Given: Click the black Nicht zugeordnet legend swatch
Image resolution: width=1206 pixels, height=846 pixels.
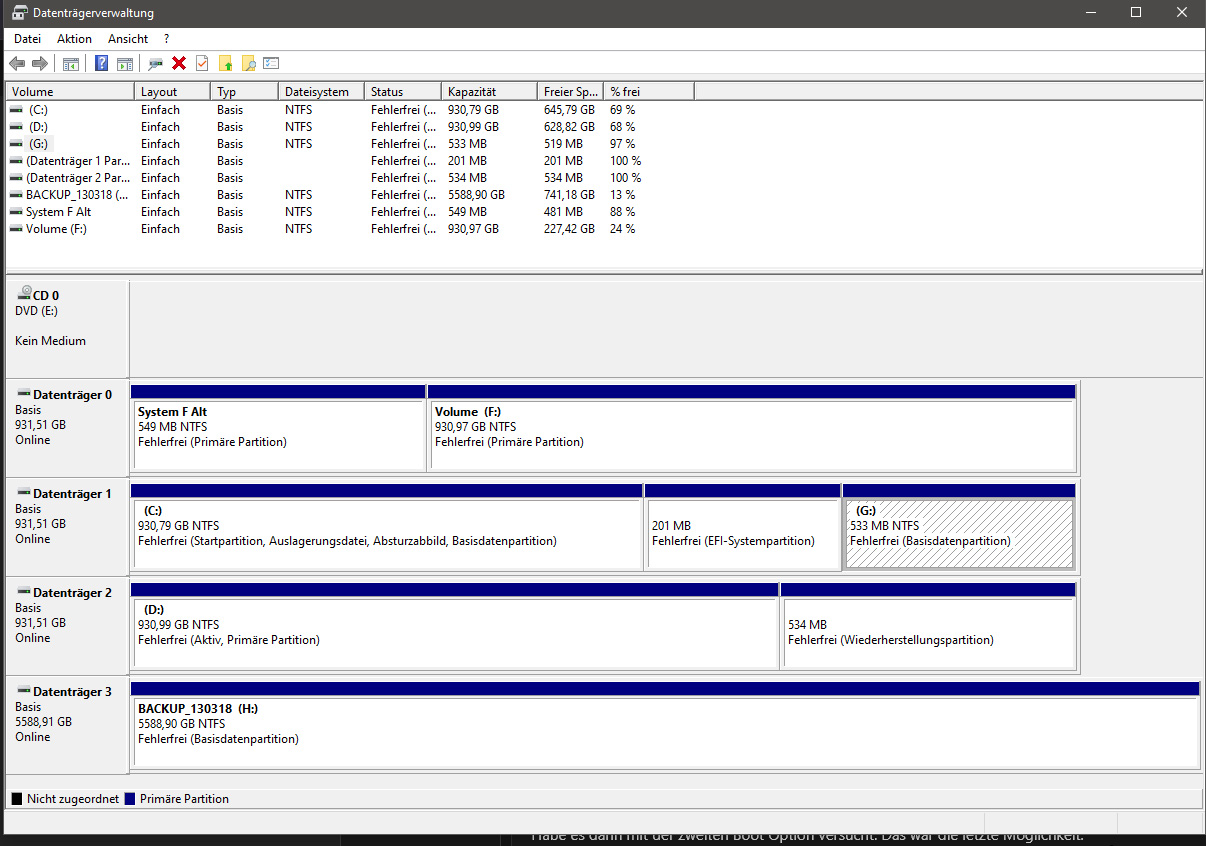Looking at the screenshot, I should coord(16,799).
